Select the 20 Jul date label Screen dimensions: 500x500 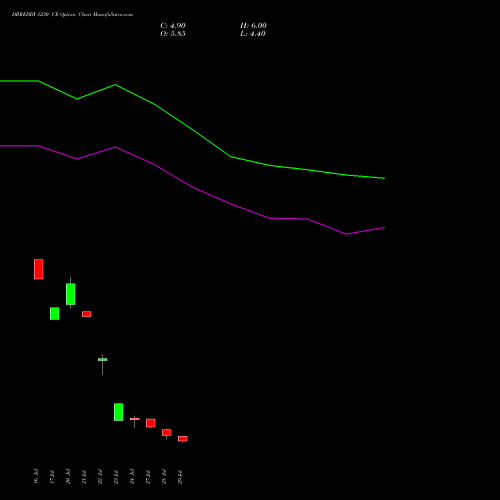68,476
